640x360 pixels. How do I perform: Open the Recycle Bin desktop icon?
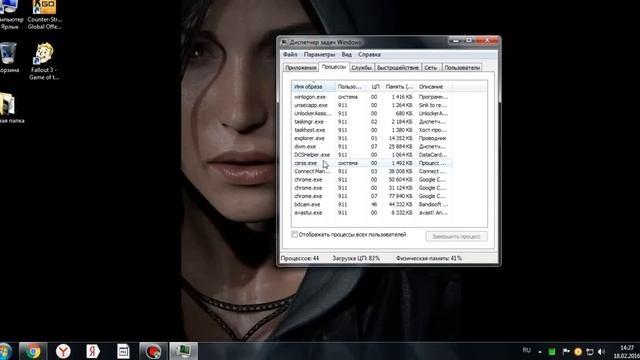point(9,58)
